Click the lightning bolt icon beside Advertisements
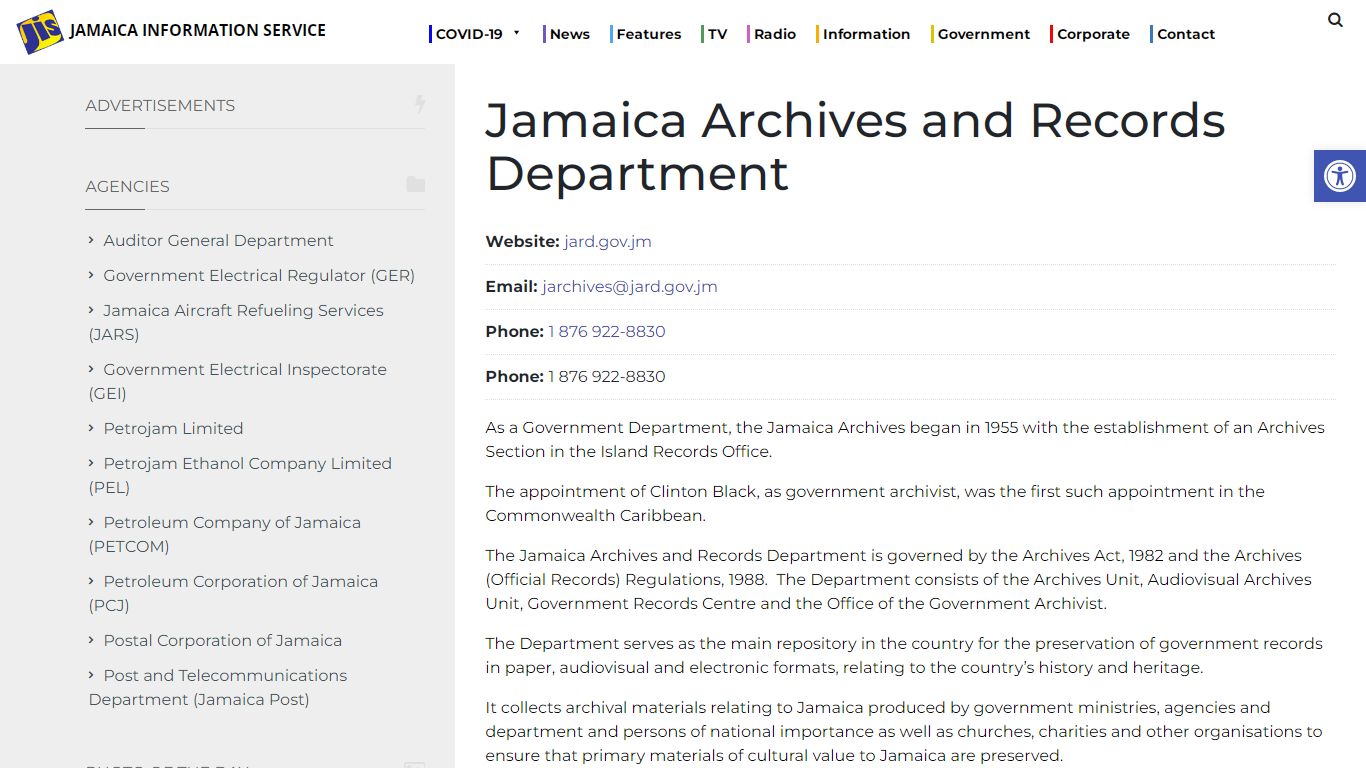 420,104
